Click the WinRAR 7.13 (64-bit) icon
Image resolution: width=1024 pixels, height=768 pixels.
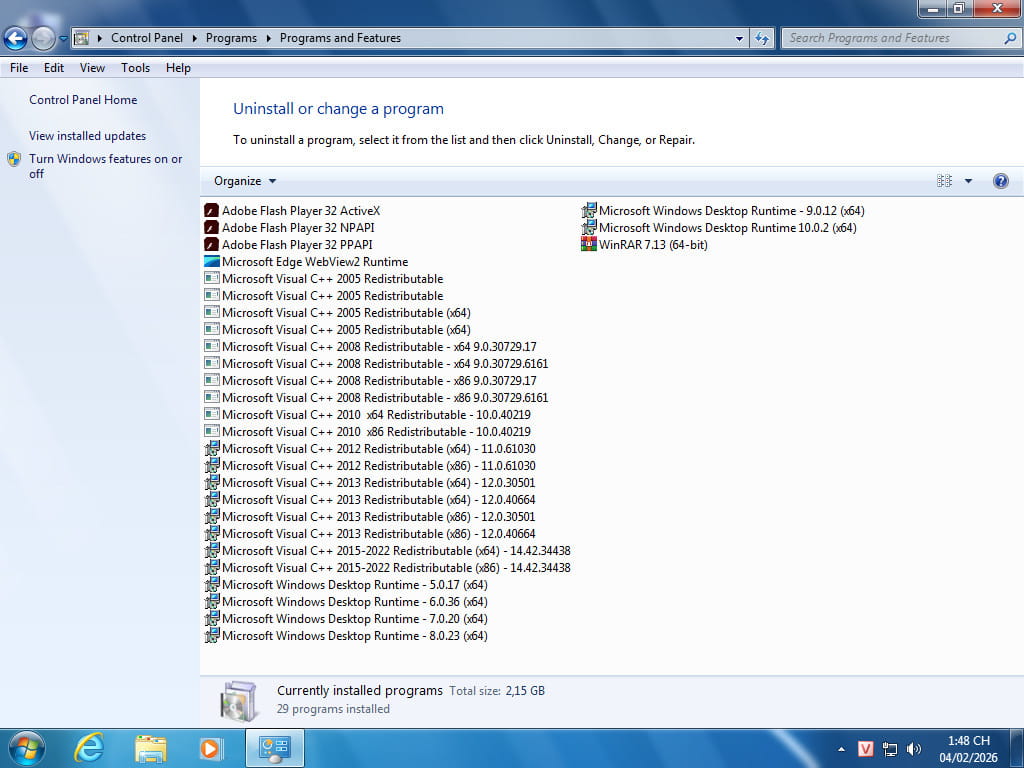point(588,244)
